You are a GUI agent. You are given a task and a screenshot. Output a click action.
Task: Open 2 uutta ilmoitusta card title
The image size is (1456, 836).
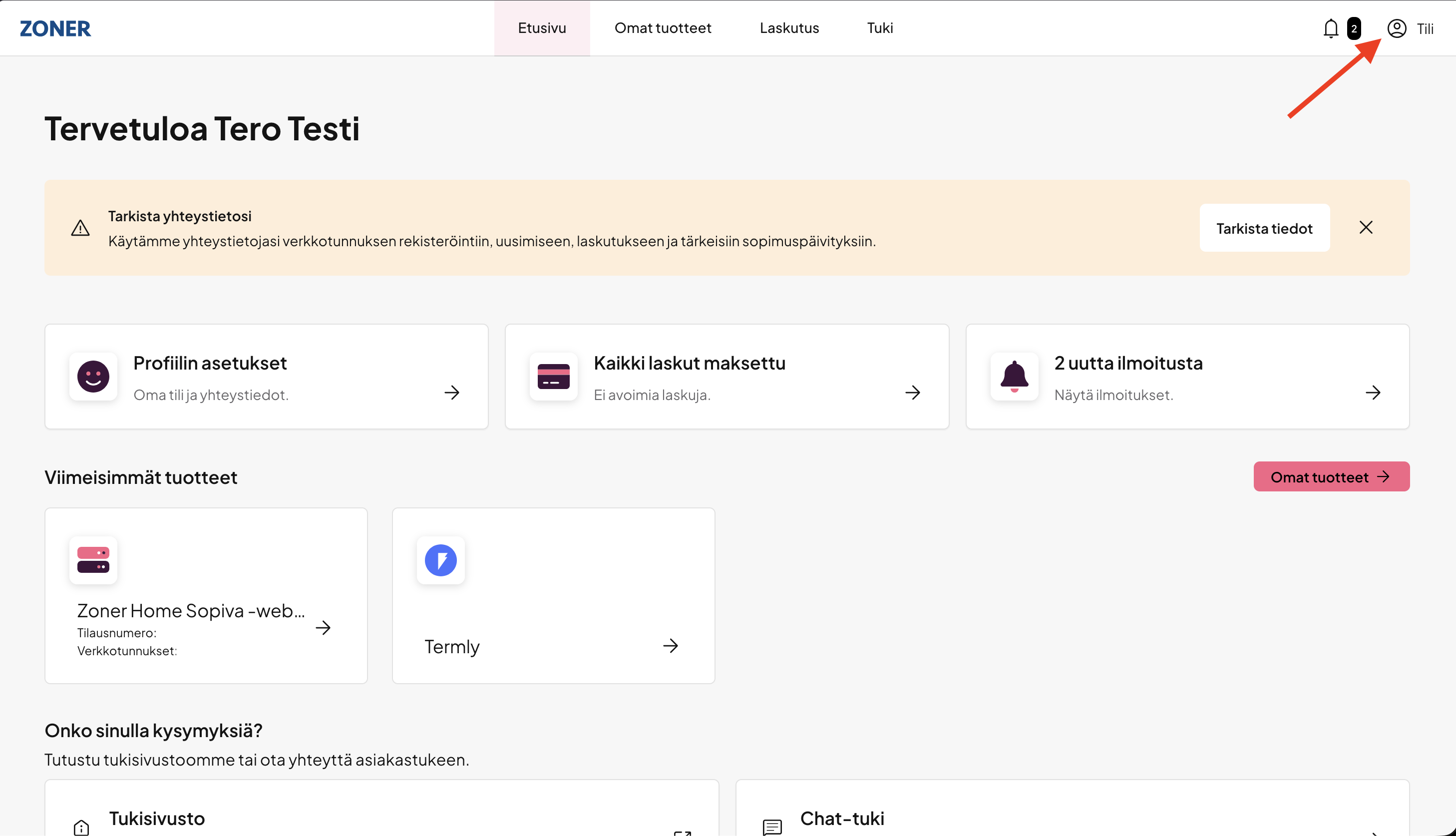click(x=1128, y=363)
